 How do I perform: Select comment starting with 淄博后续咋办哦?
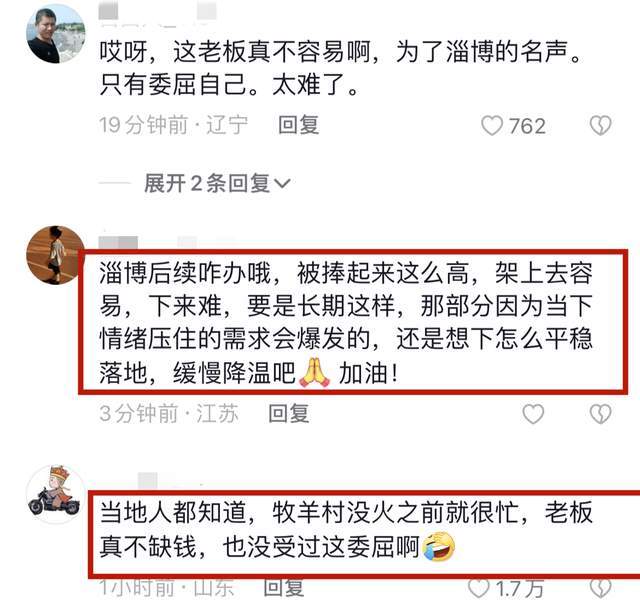(x=346, y=323)
